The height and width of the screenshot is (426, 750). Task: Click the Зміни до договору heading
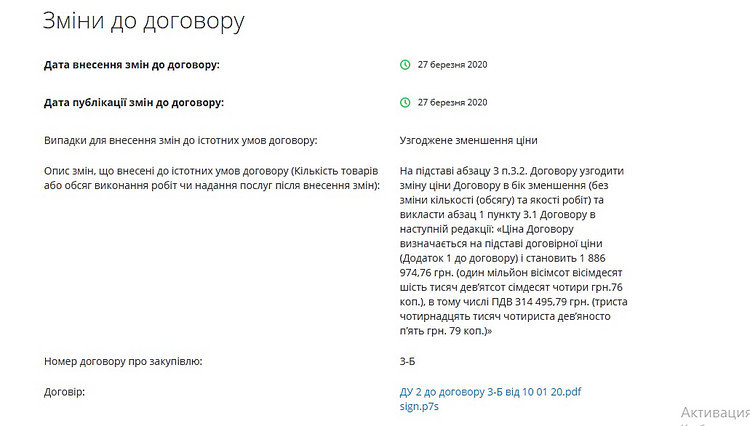[143, 21]
